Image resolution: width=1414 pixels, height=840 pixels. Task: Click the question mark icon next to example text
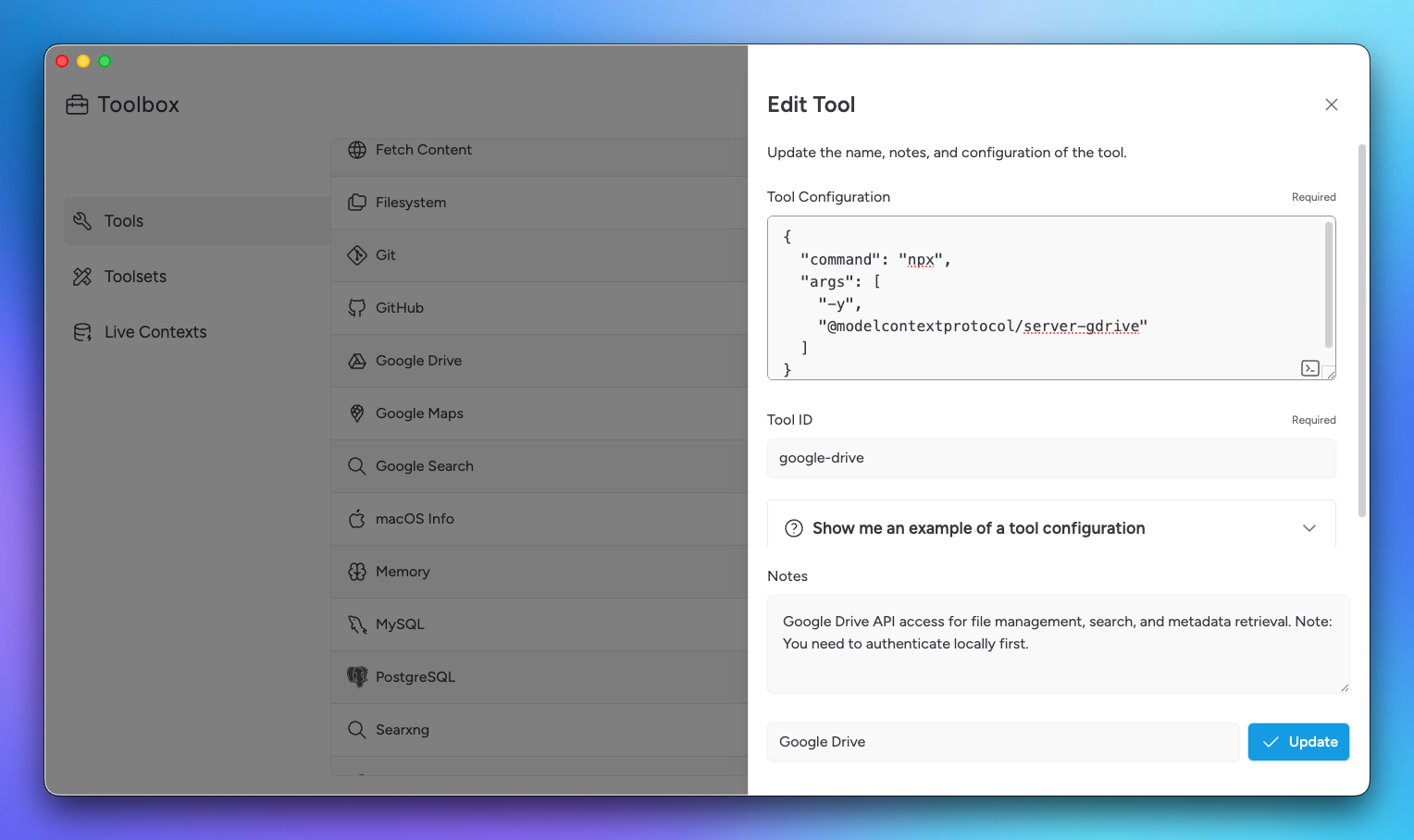793,527
